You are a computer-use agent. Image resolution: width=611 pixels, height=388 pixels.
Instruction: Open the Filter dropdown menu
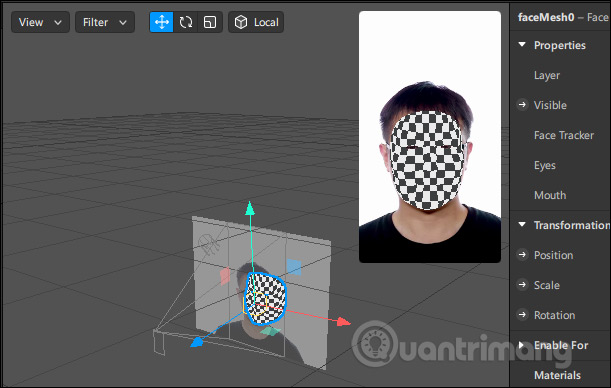click(x=105, y=22)
